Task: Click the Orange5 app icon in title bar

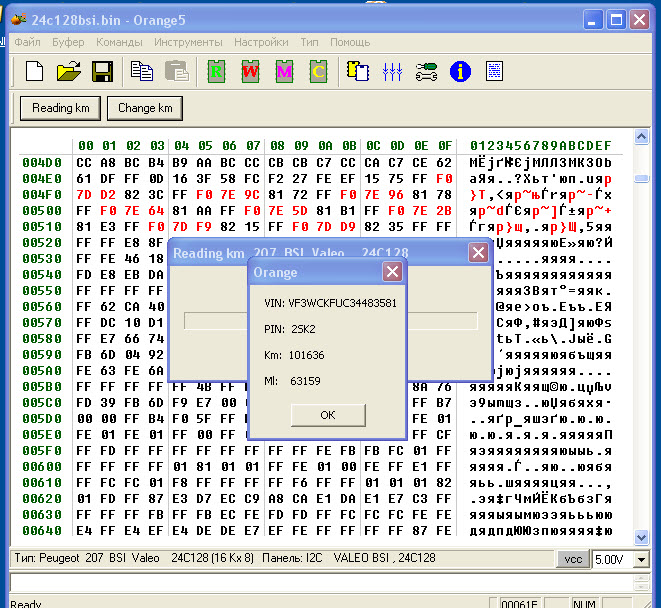Action: tap(19, 20)
